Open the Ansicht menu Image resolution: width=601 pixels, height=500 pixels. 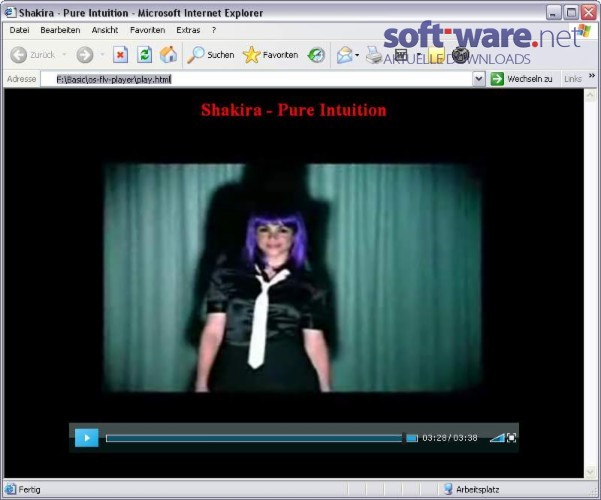(105, 30)
